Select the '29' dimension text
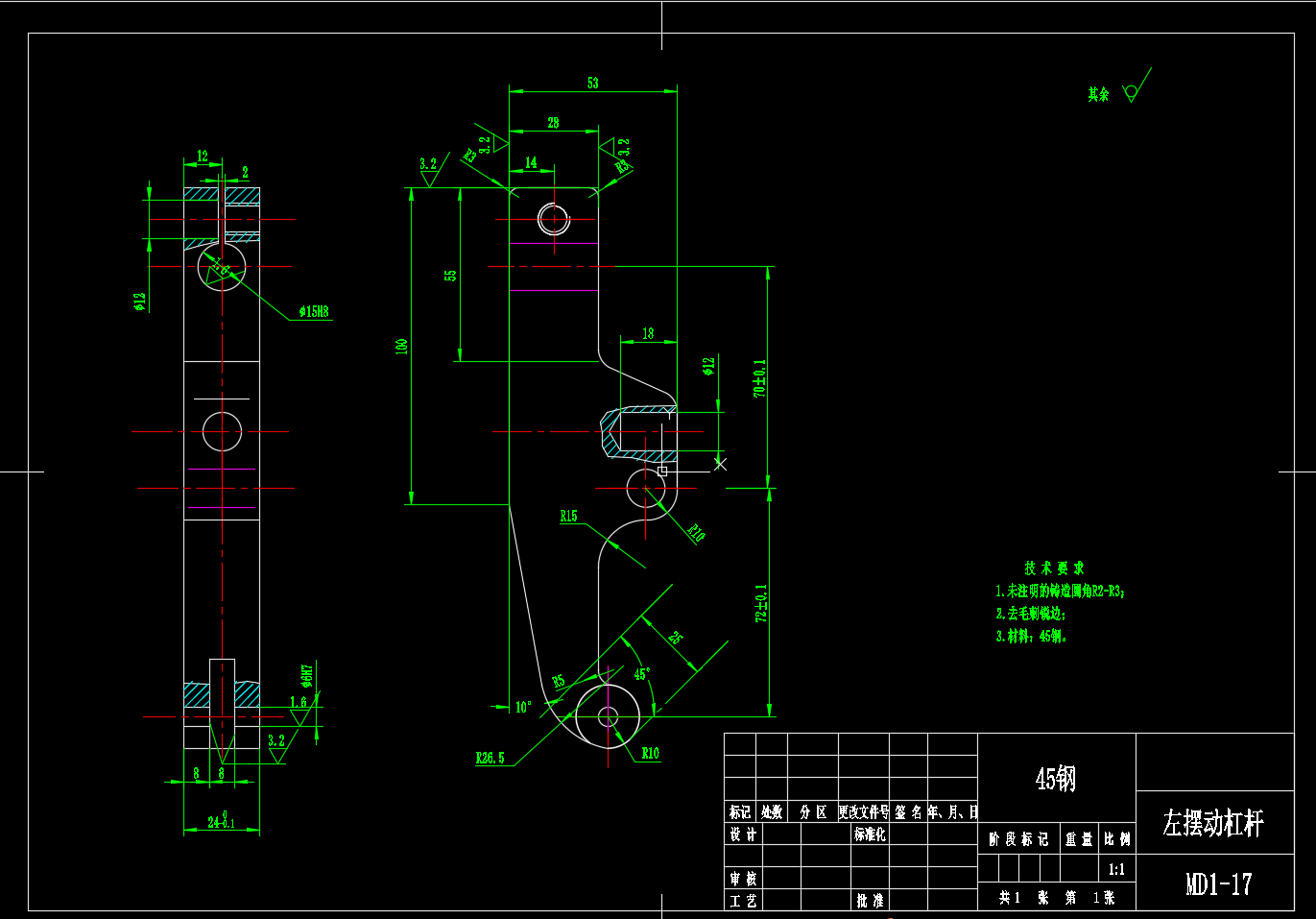1316x919 pixels. (553, 123)
